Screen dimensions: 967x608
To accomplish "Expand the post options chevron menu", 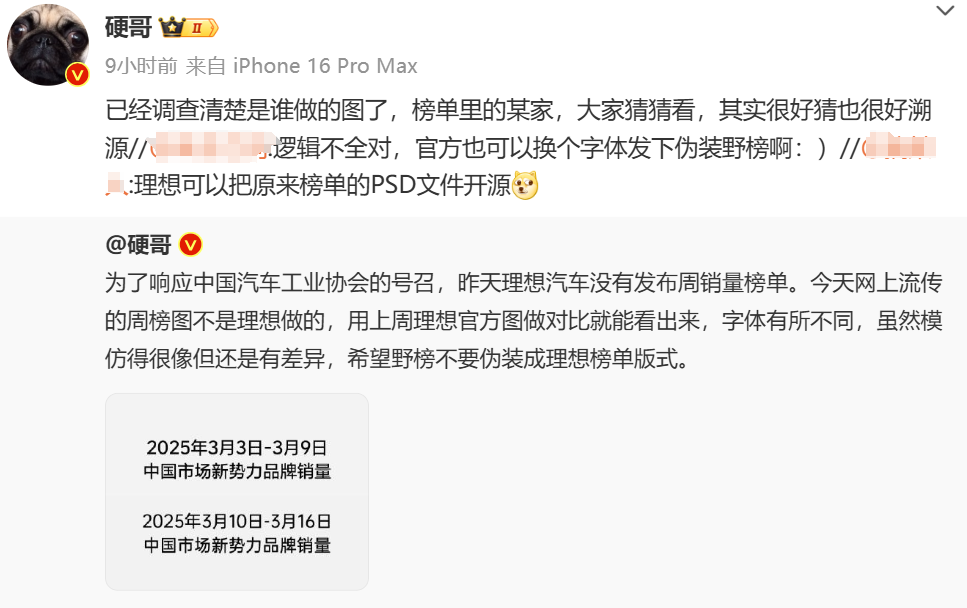I will pyautogui.click(x=945, y=10).
